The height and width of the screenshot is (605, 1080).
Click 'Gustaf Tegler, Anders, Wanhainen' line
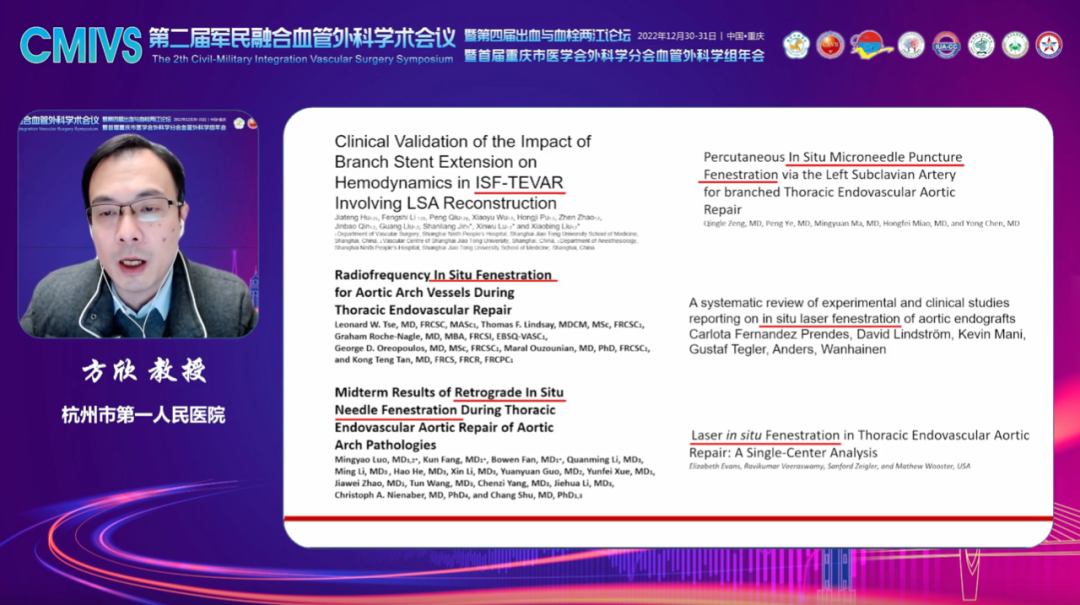pyautogui.click(x=787, y=349)
